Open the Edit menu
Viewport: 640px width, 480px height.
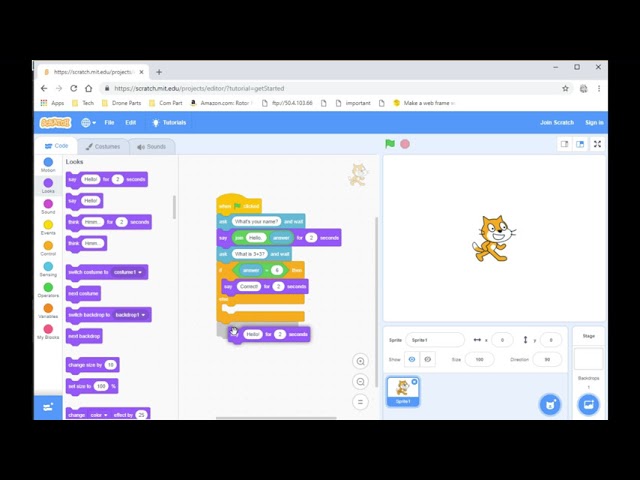click(131, 122)
